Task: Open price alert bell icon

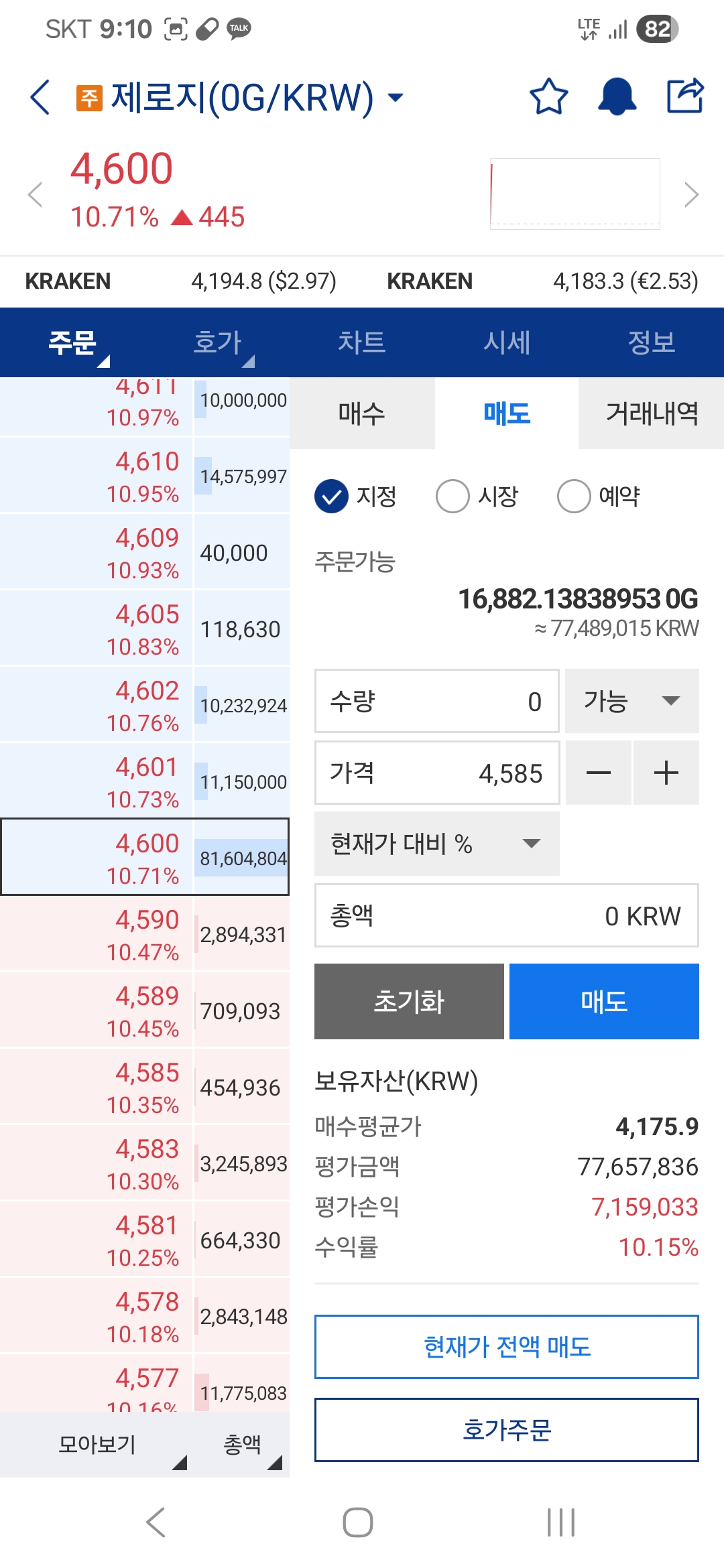Action: [x=617, y=97]
